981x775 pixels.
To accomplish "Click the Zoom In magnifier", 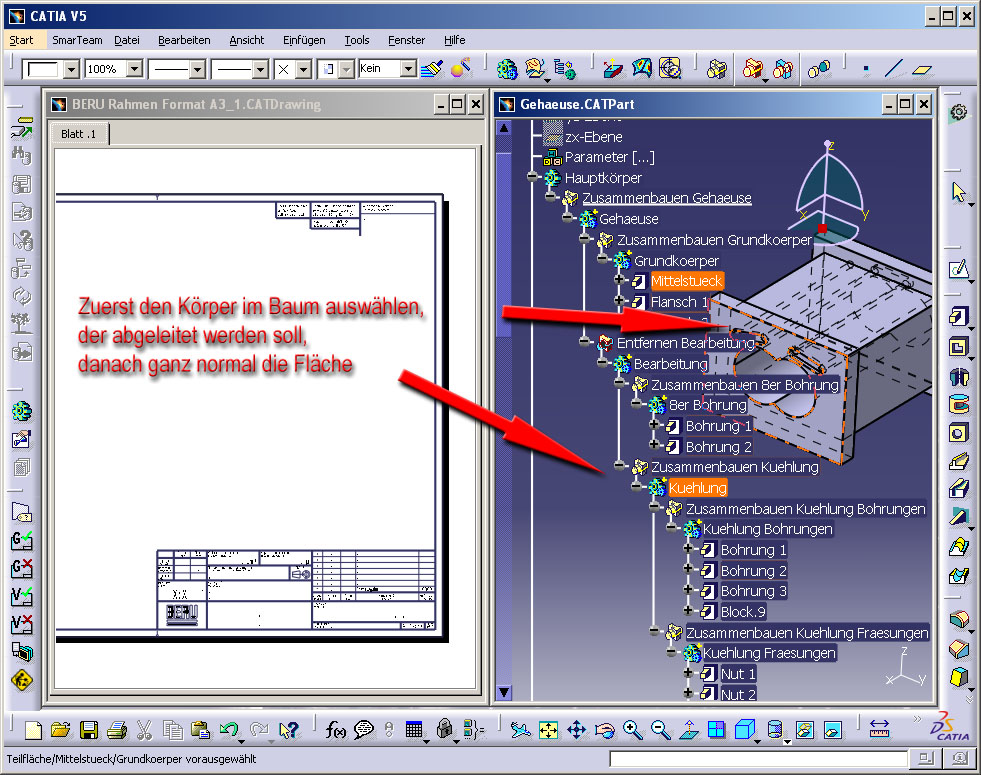I will click(633, 730).
